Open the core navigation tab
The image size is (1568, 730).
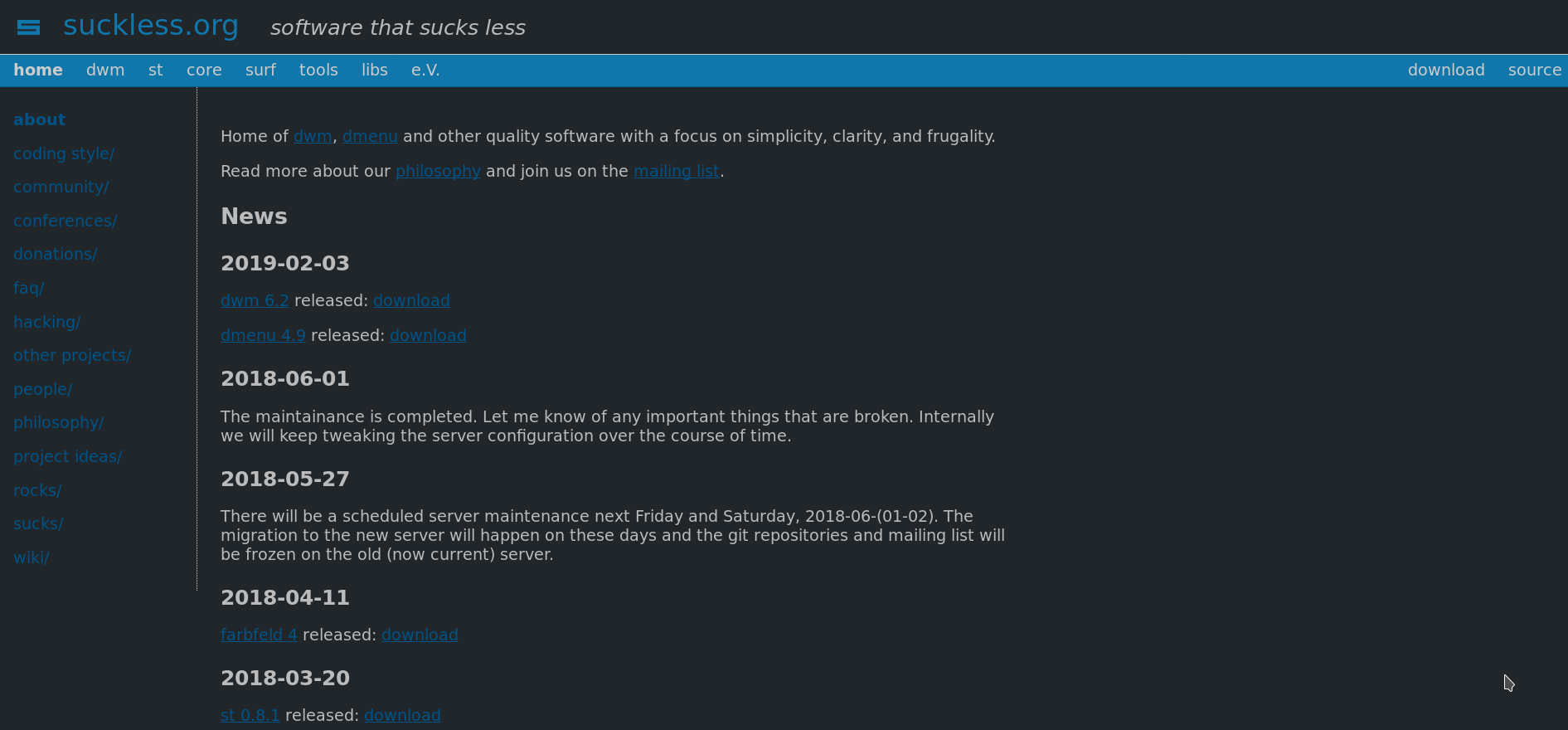(x=204, y=71)
